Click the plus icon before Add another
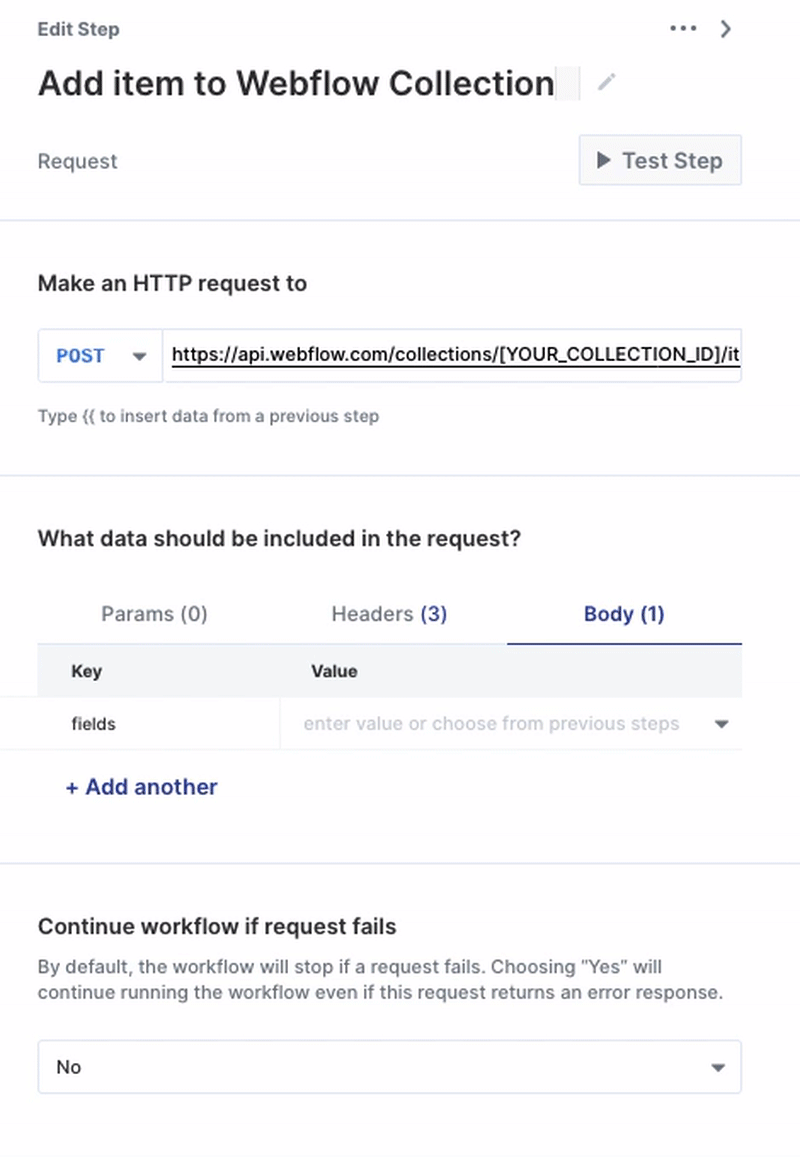 [x=72, y=788]
